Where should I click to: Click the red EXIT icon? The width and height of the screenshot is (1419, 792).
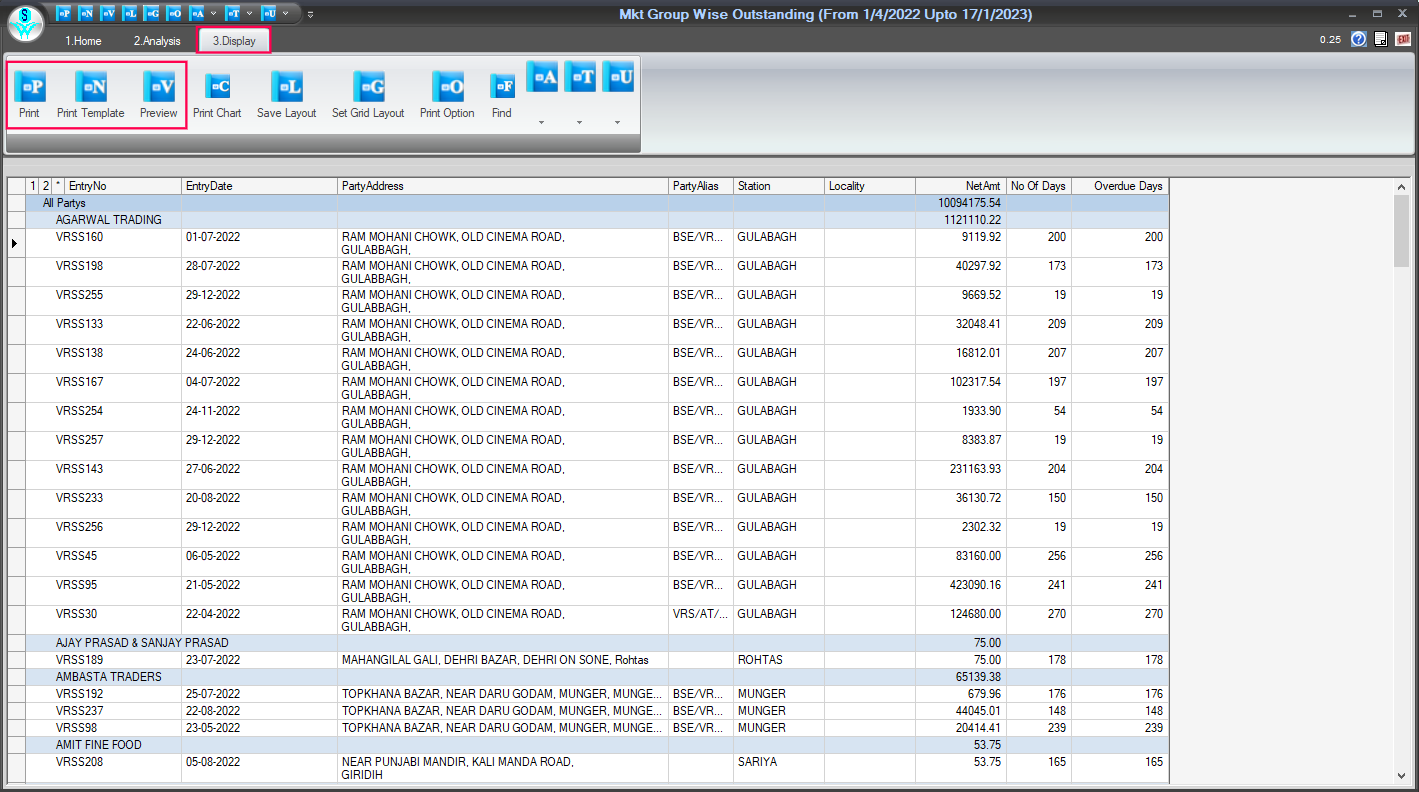(x=1403, y=39)
